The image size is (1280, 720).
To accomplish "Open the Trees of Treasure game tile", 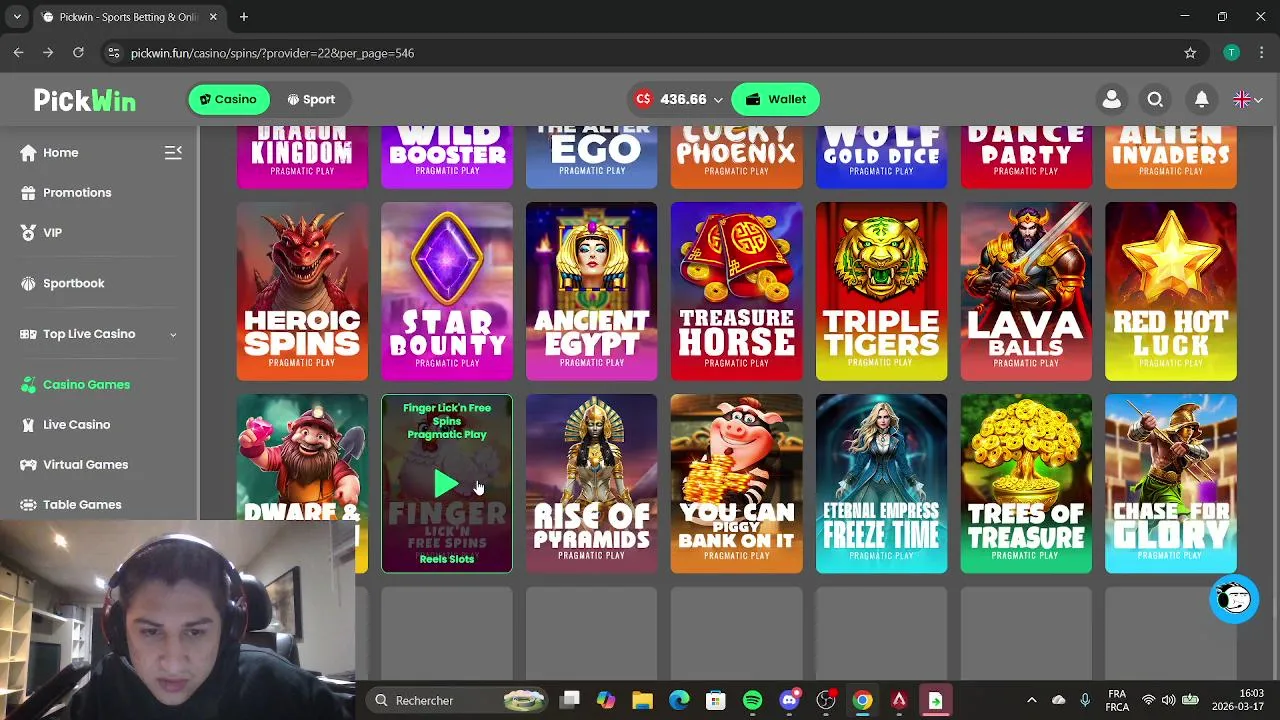I will [x=1026, y=484].
